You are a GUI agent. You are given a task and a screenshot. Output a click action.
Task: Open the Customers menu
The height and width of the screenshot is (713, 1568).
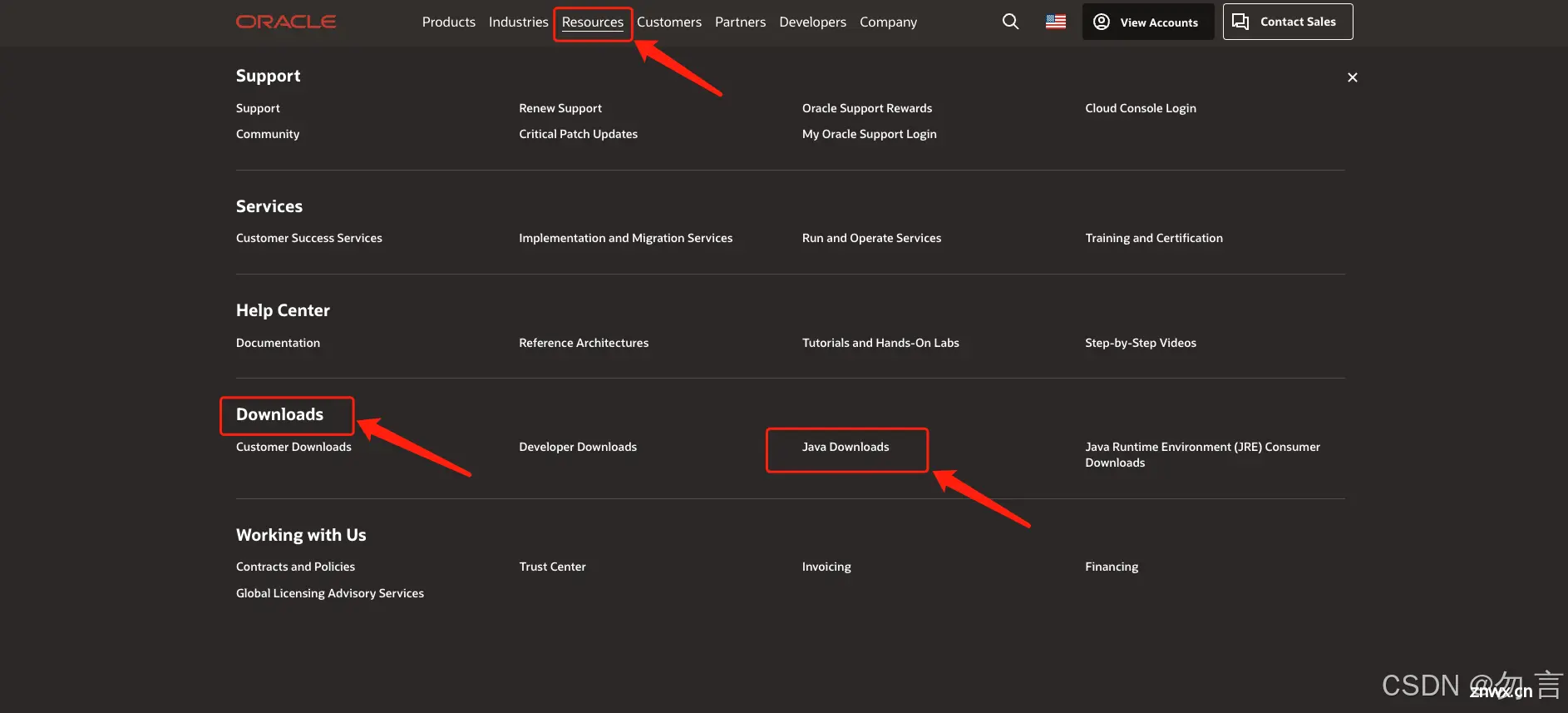669,22
